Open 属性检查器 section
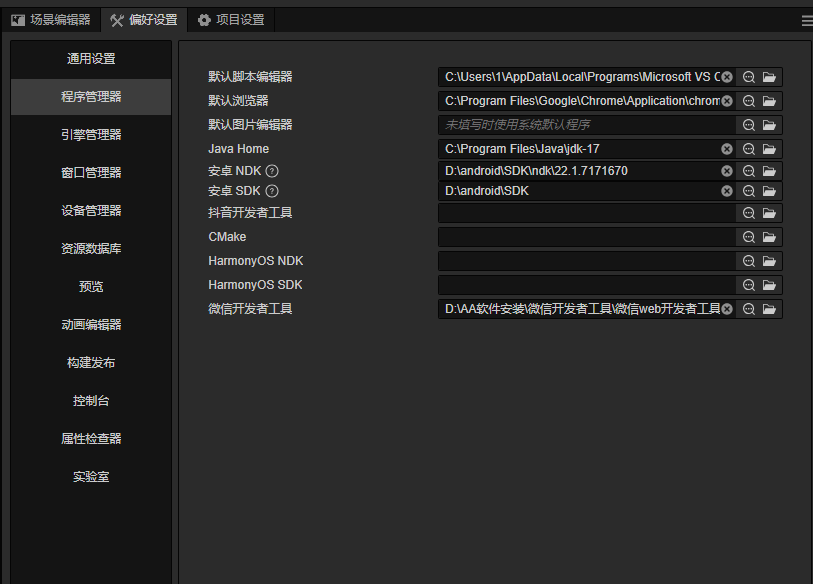The height and width of the screenshot is (584, 813). 91,439
